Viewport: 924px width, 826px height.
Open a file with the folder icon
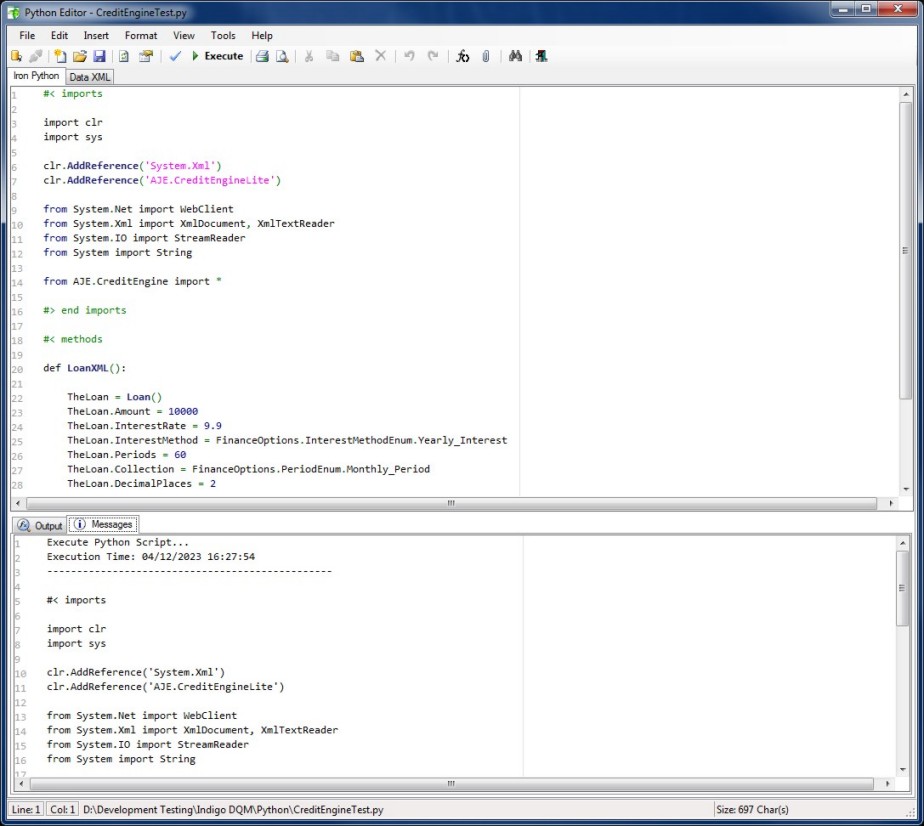pos(79,57)
